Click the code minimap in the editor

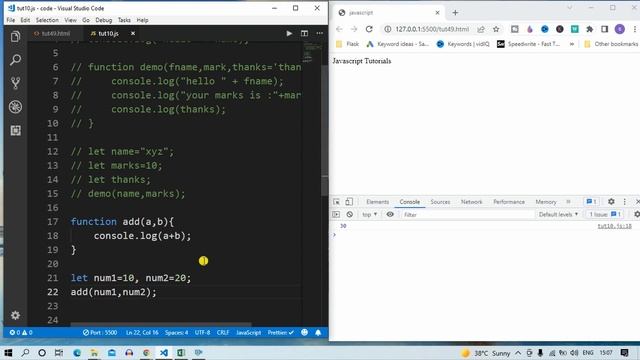tap(312, 53)
